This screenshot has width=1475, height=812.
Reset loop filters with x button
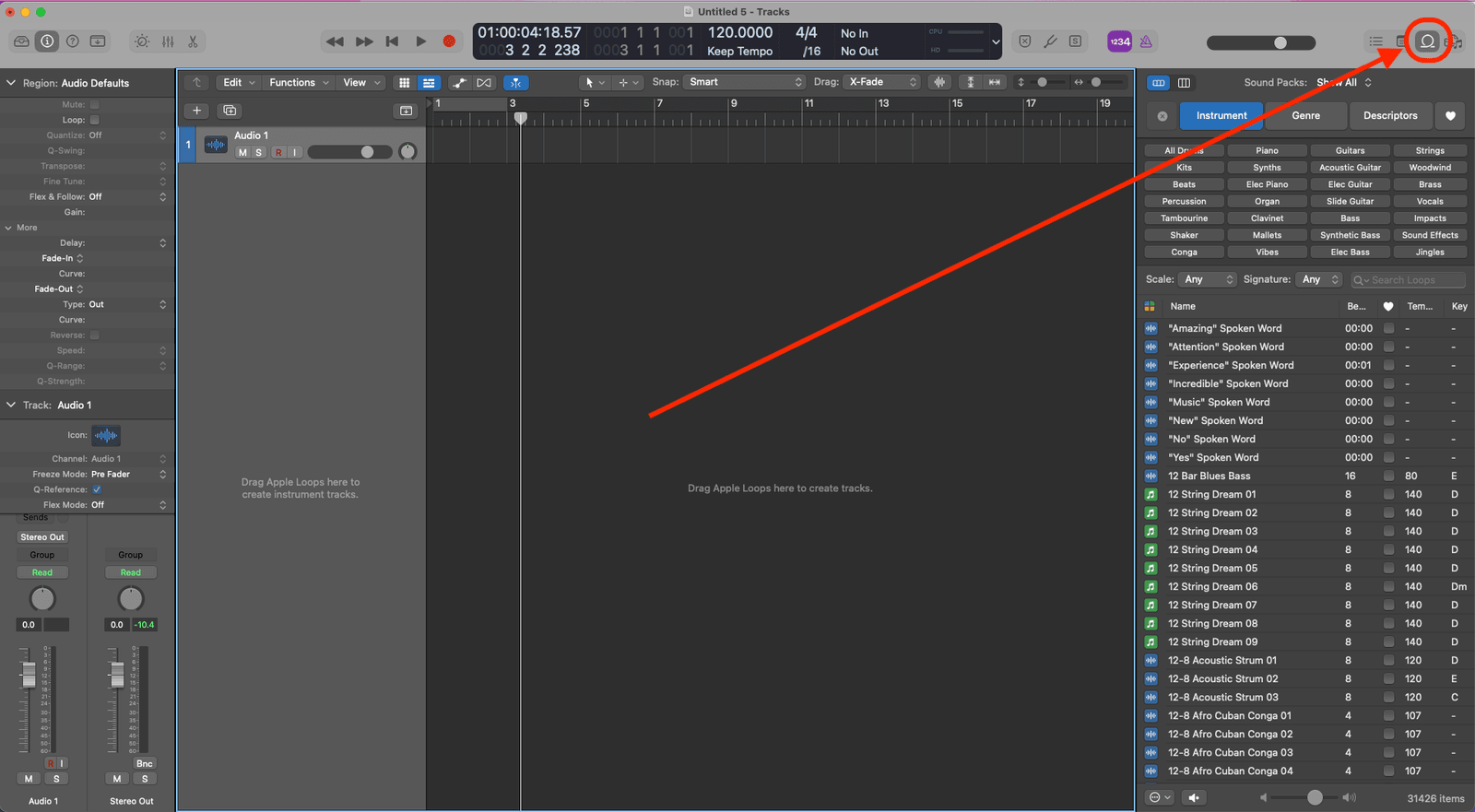click(x=1162, y=116)
